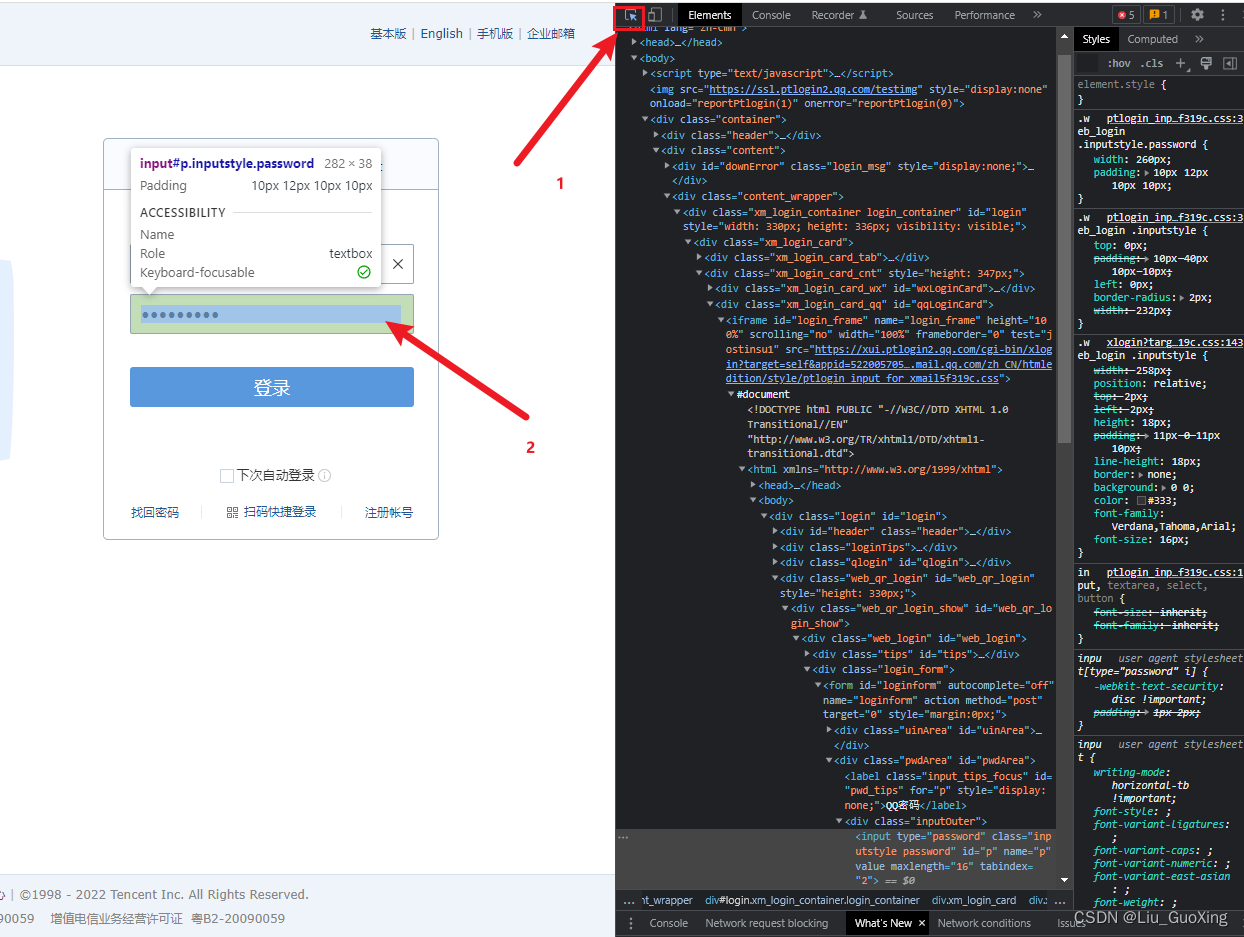
Task: Click the #333 color swatch
Action: coord(1142,500)
